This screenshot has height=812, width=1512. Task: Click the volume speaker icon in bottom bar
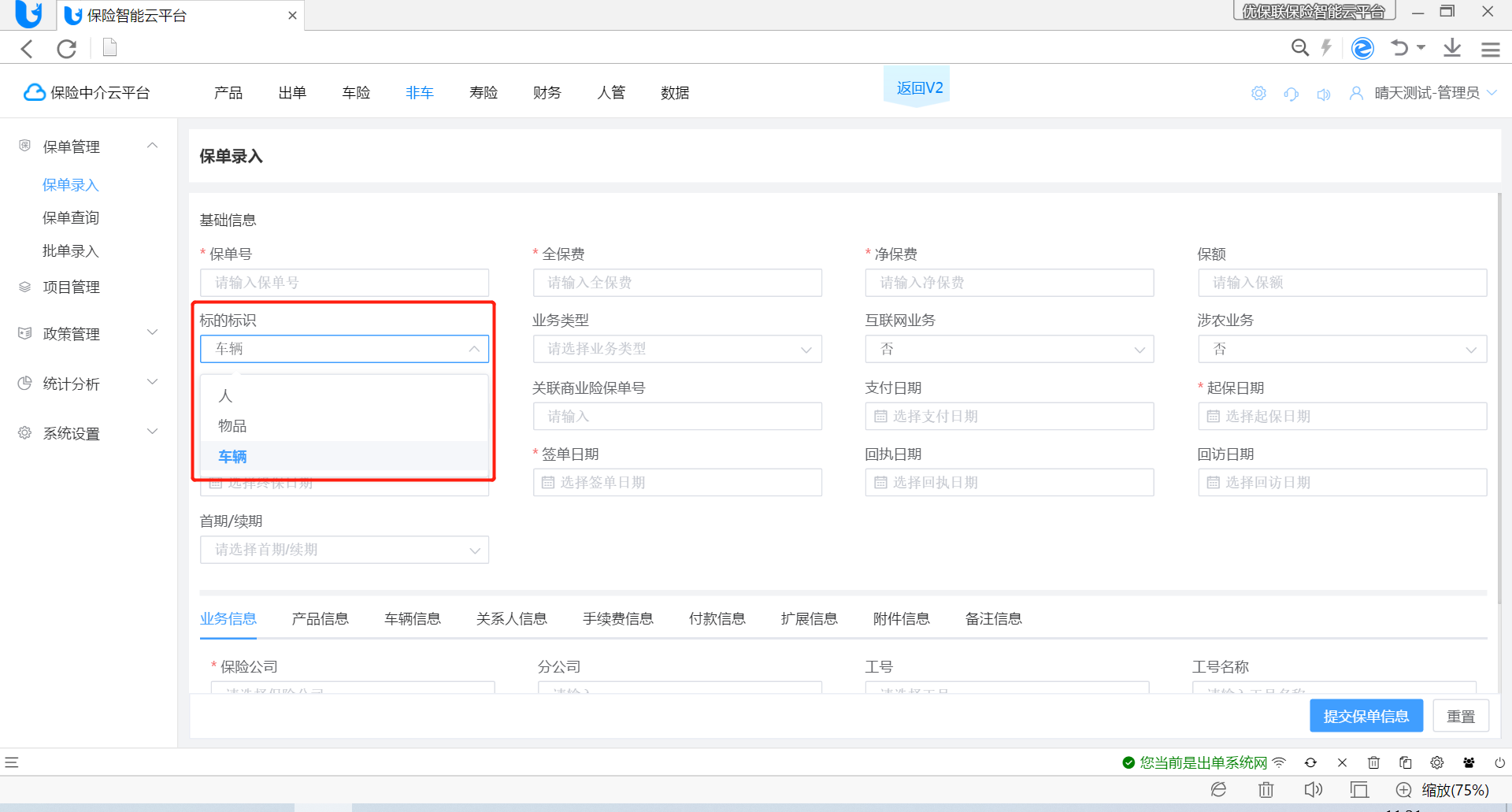[1313, 790]
